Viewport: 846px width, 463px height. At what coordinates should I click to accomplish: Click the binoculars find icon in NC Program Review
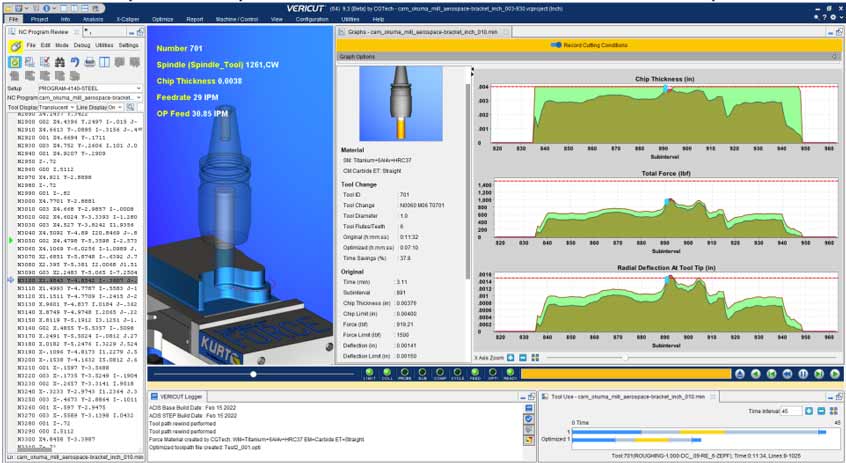click(x=60, y=62)
